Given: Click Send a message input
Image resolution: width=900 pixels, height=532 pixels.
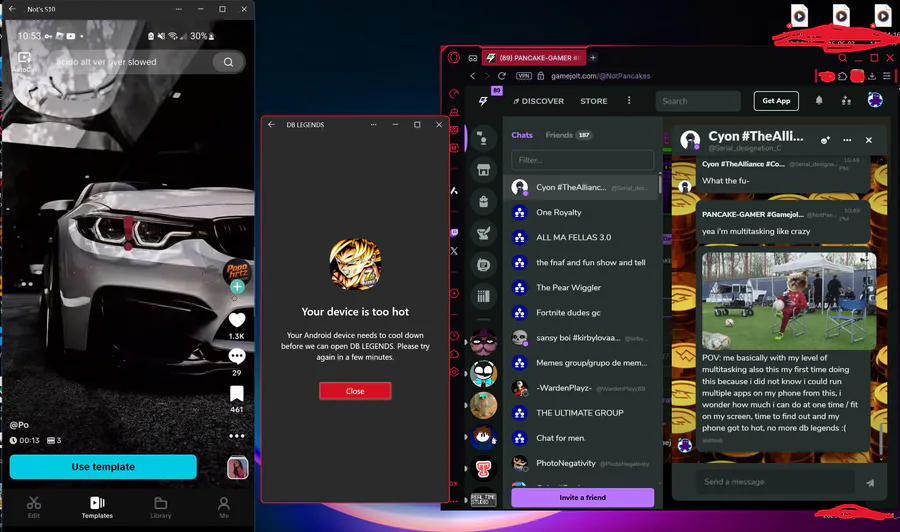Looking at the screenshot, I should coord(776,482).
